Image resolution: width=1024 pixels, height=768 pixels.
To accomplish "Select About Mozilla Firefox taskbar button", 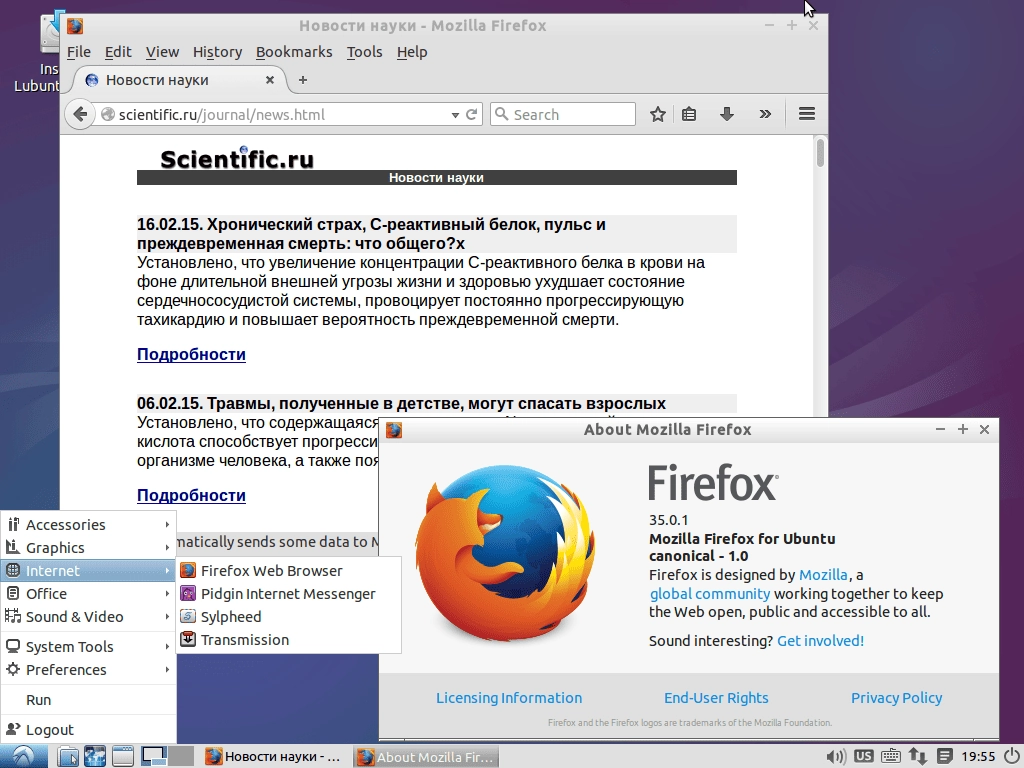I will [x=426, y=757].
